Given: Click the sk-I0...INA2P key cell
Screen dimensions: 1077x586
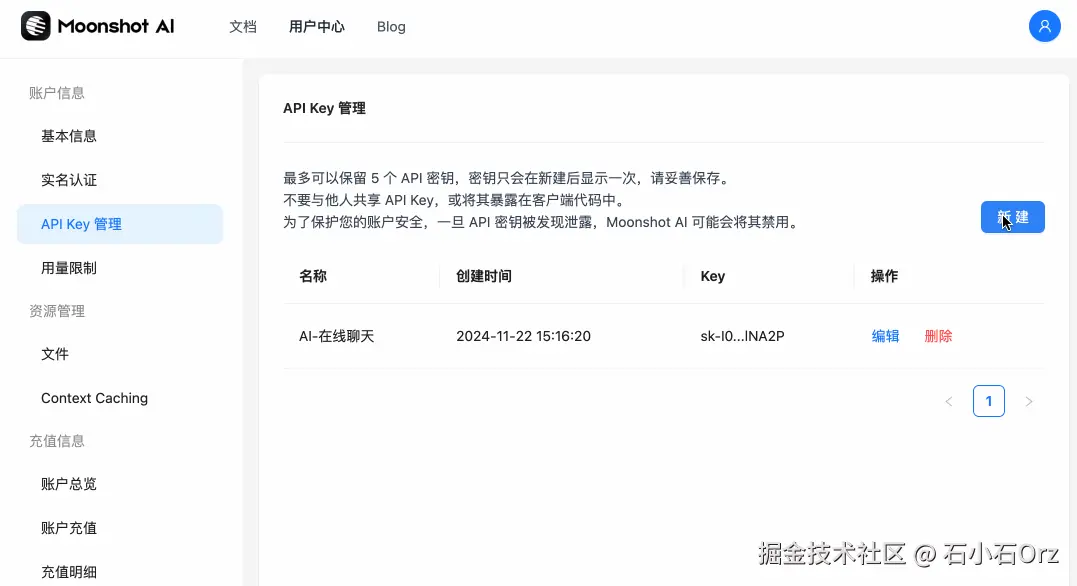Looking at the screenshot, I should click(742, 336).
